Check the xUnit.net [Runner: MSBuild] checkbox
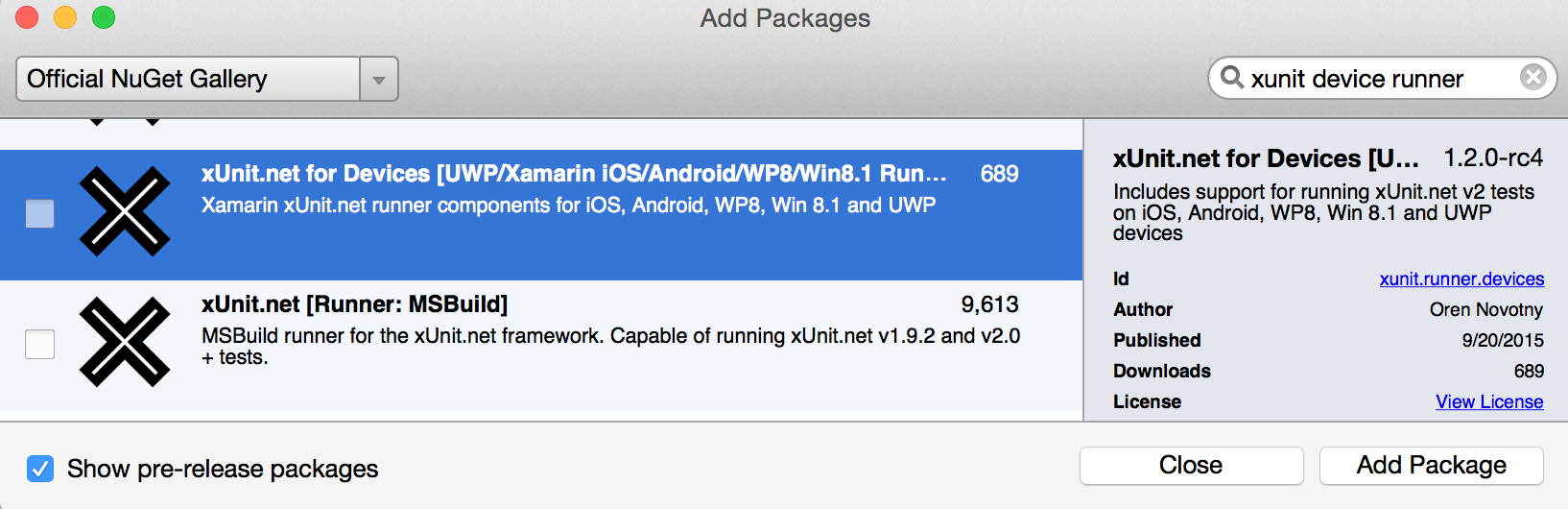Screen dimensions: 1568x509 pos(39,344)
